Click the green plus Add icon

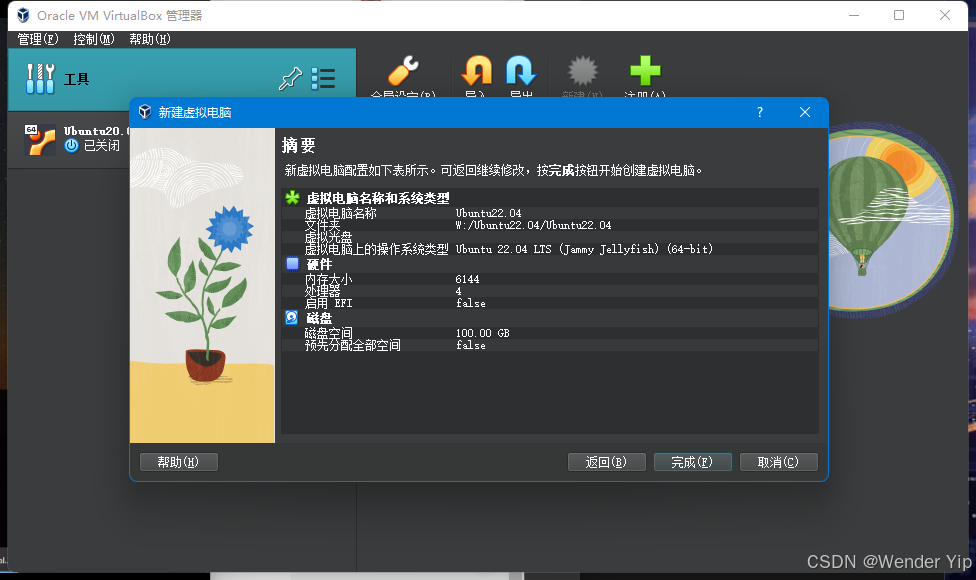(645, 70)
